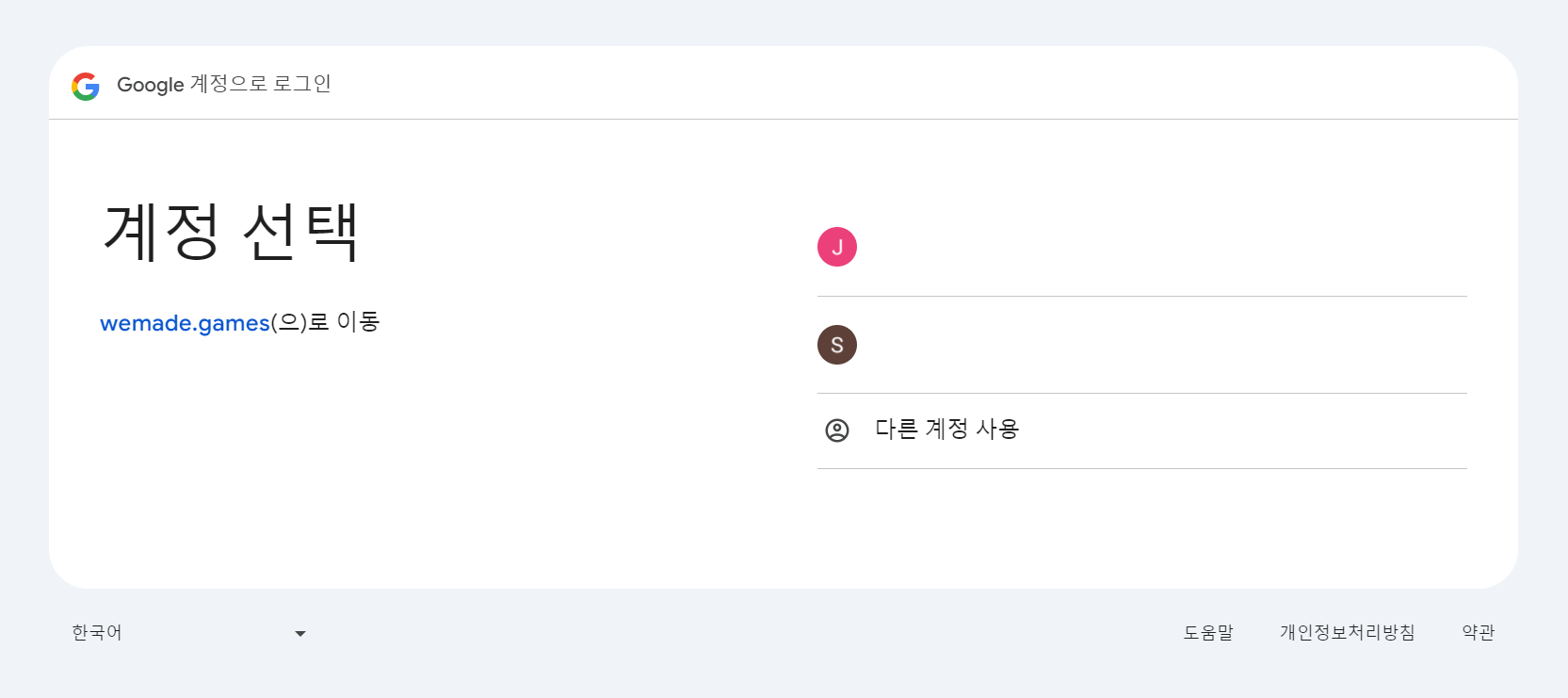Viewport: 1568px width, 698px height.
Task: View the 약관 terms link
Action: [x=1476, y=632]
